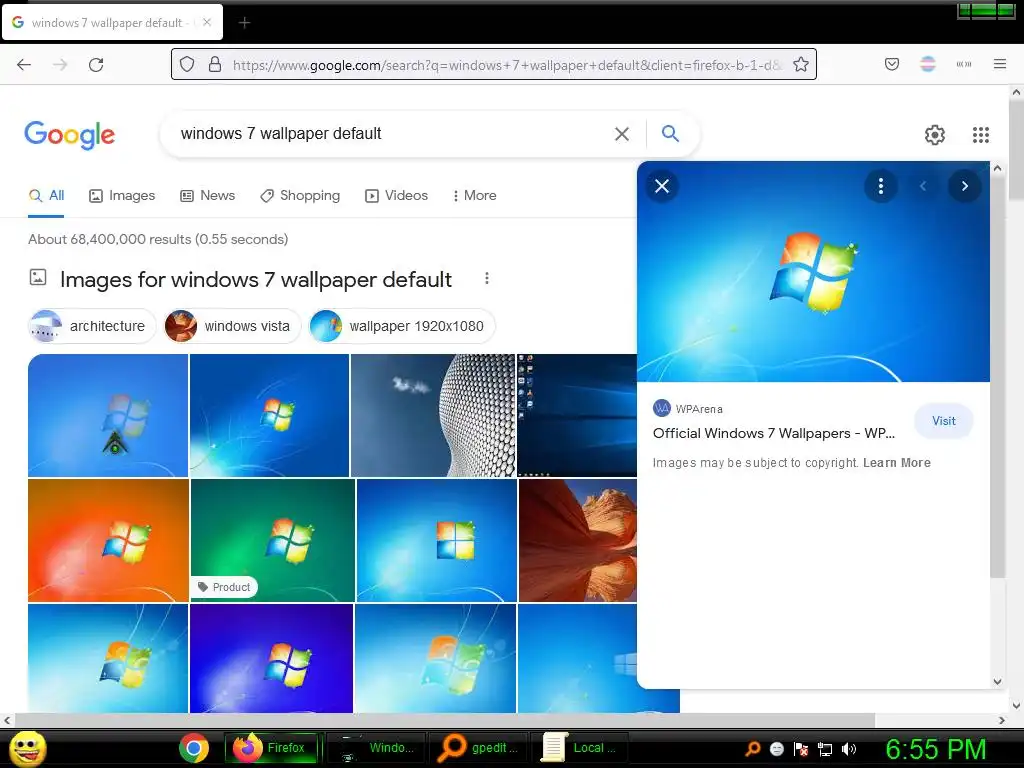Click the orange search tray icon
This screenshot has height=768, width=1024.
click(x=753, y=748)
